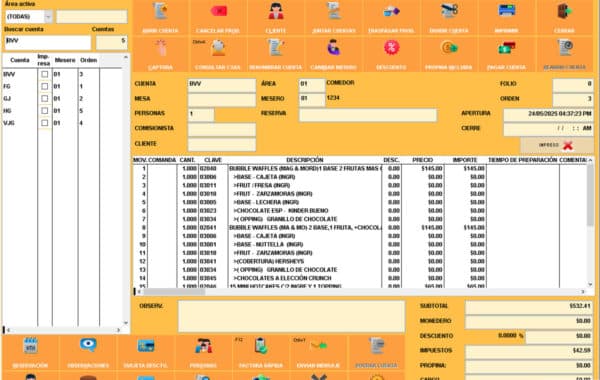Click the Cambiar Mesero waiter icon

click(x=333, y=54)
